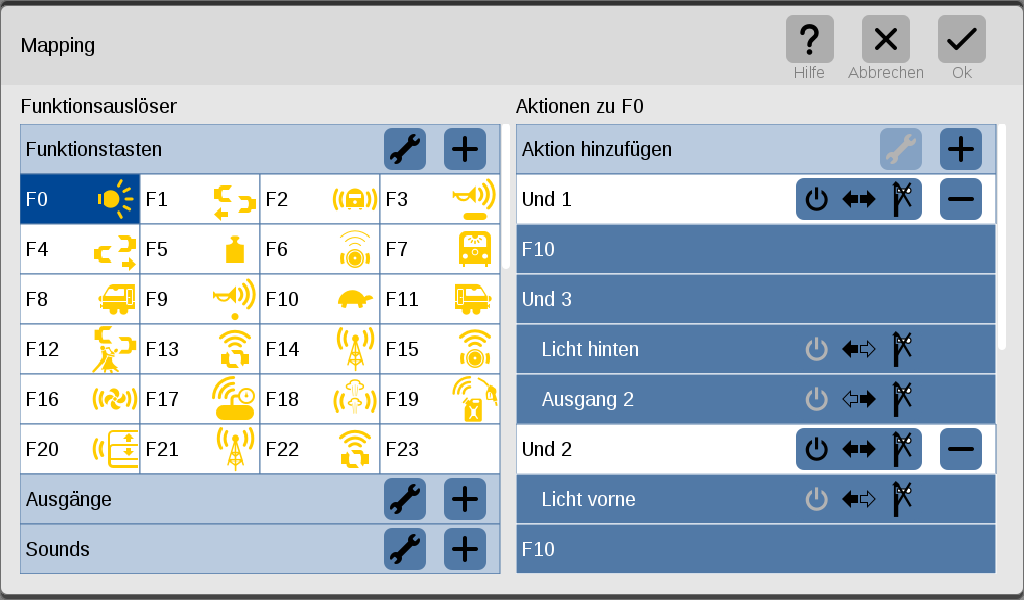Select the empty F23 function key
1024x600 pixels.
point(440,449)
